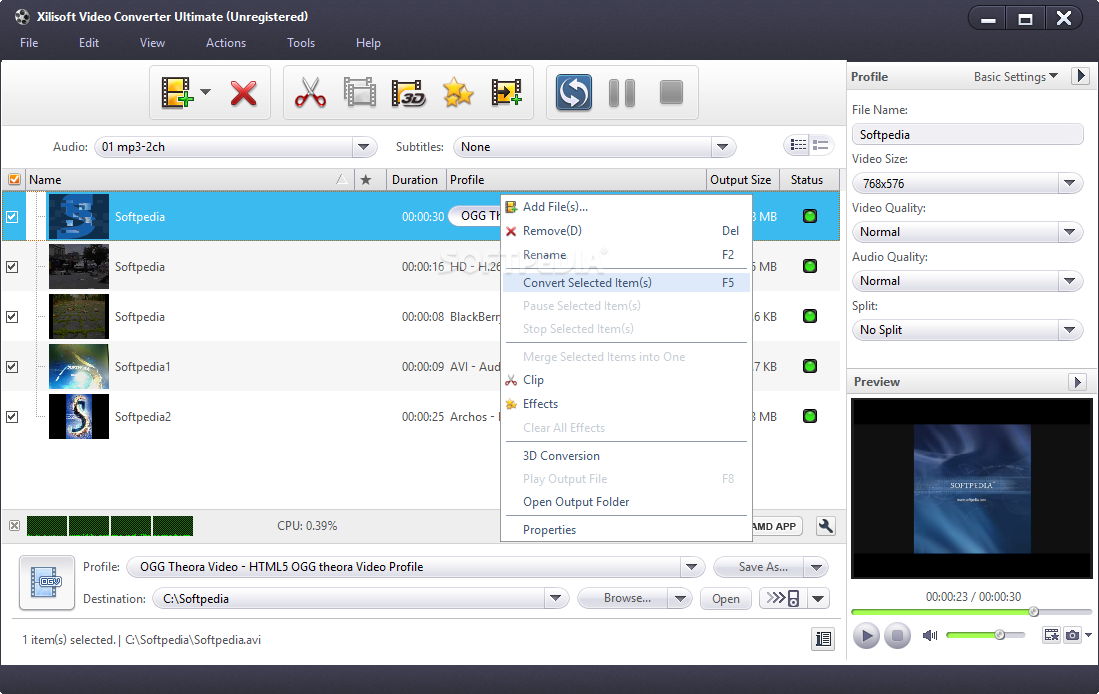
Task: Stop the preview video playback
Action: [x=897, y=635]
